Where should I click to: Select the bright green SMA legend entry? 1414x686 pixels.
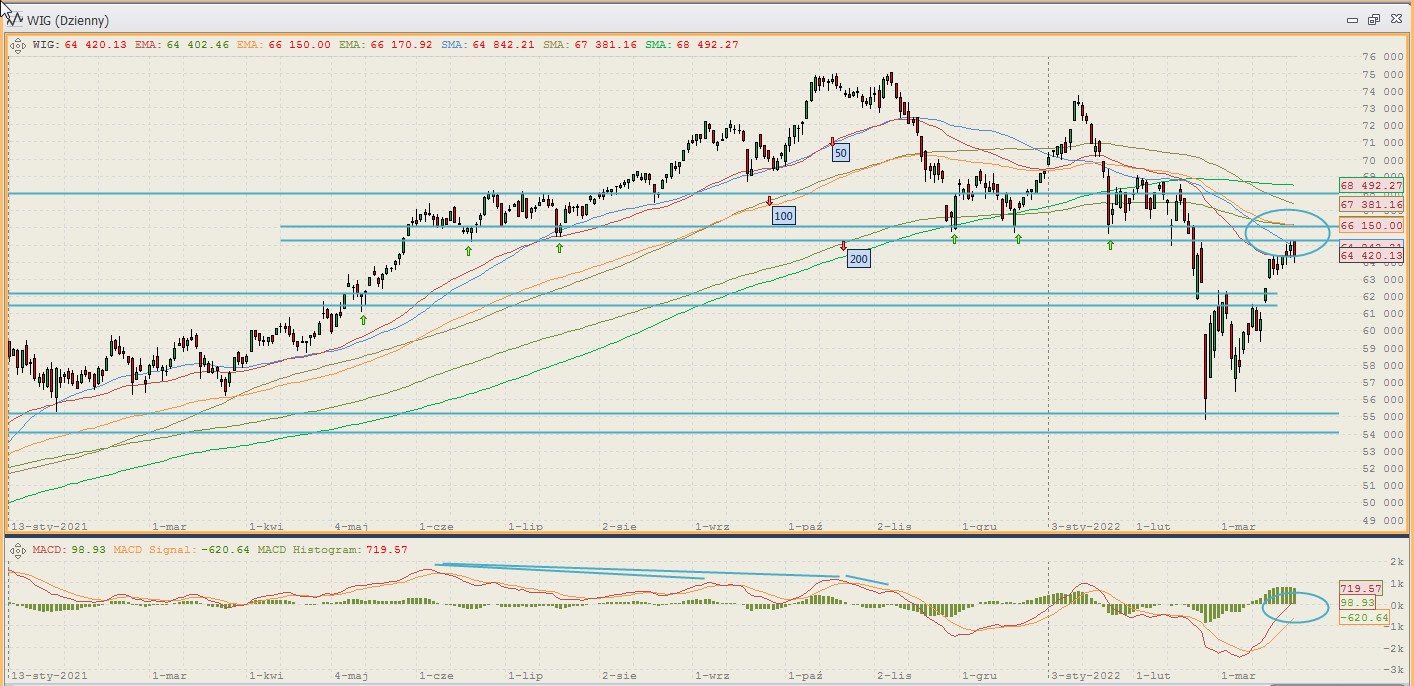706,45
